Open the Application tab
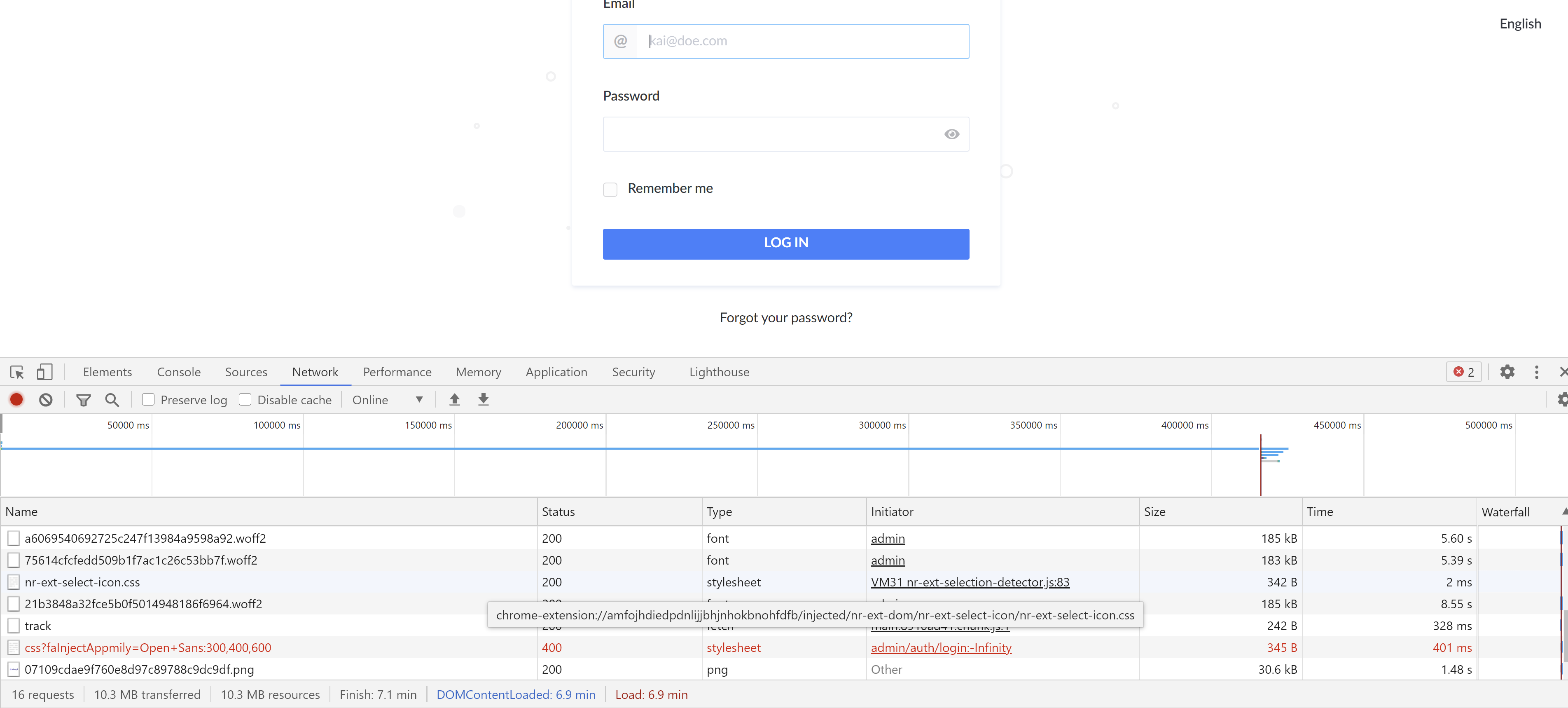This screenshot has width=1568, height=708. point(556,372)
